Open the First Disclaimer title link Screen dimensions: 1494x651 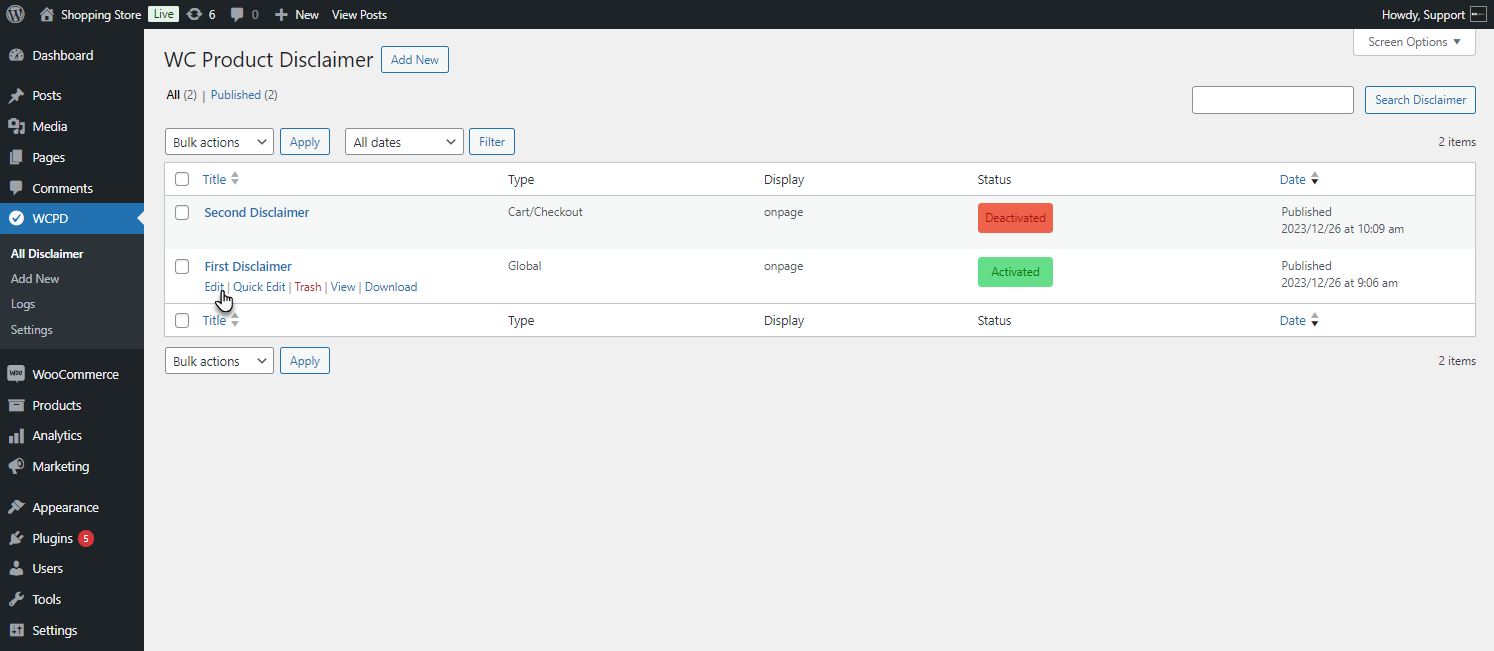[248, 266]
